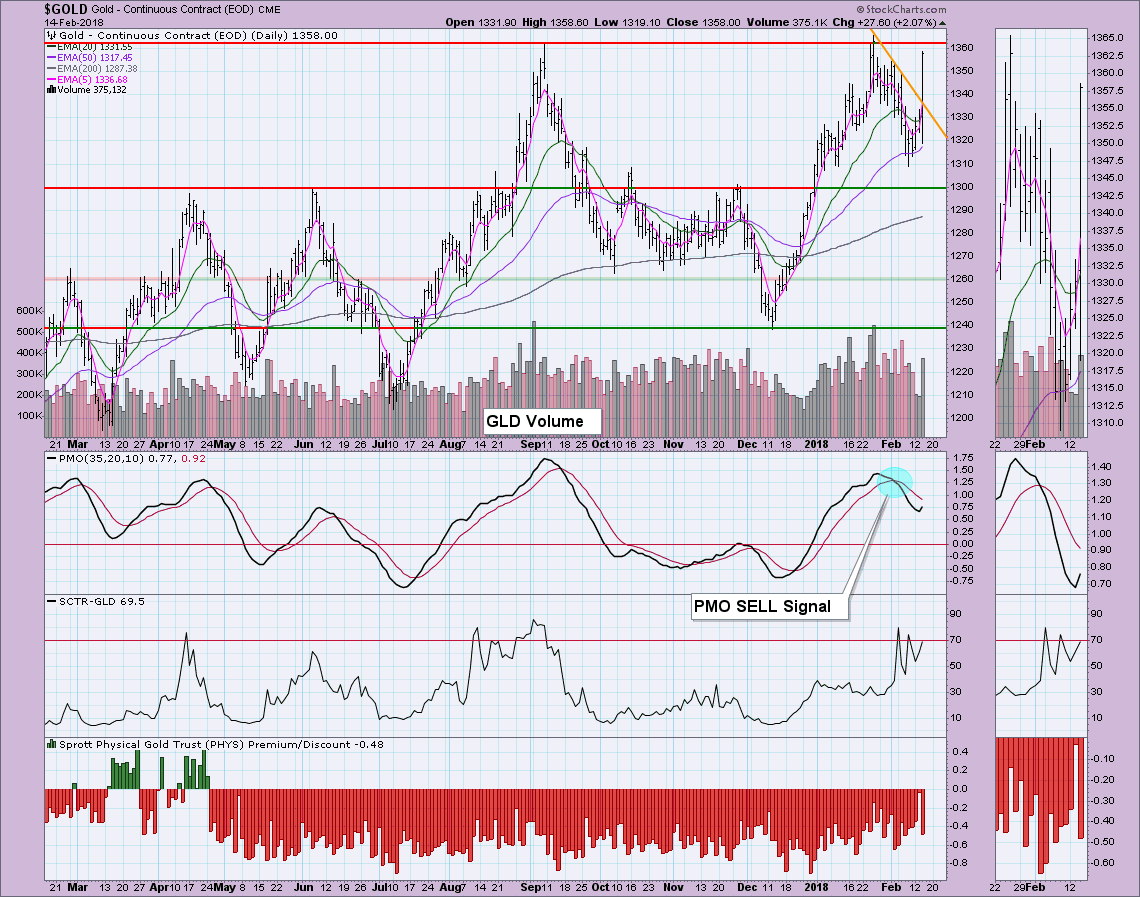Screen dimensions: 1140x897
Task: Click the EMA(20) line swatch in the legend
Action: click(x=51, y=47)
